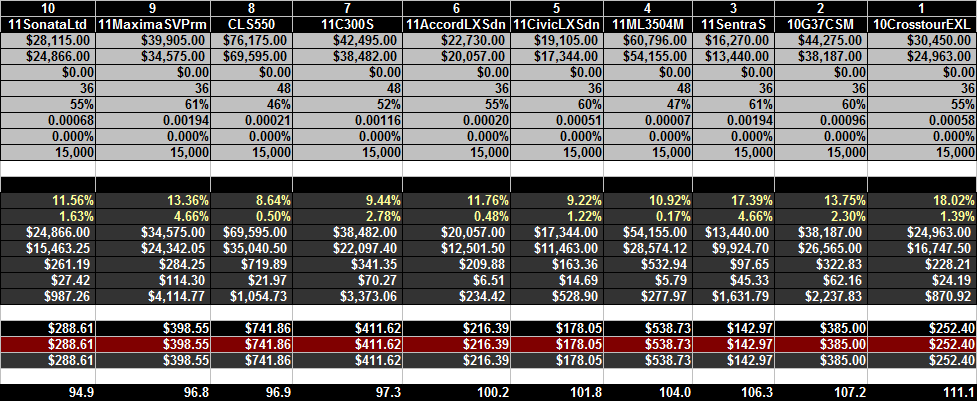977x401 pixels.
Task: Select the 11AccordLXSdn name cell
Action: 456,25
